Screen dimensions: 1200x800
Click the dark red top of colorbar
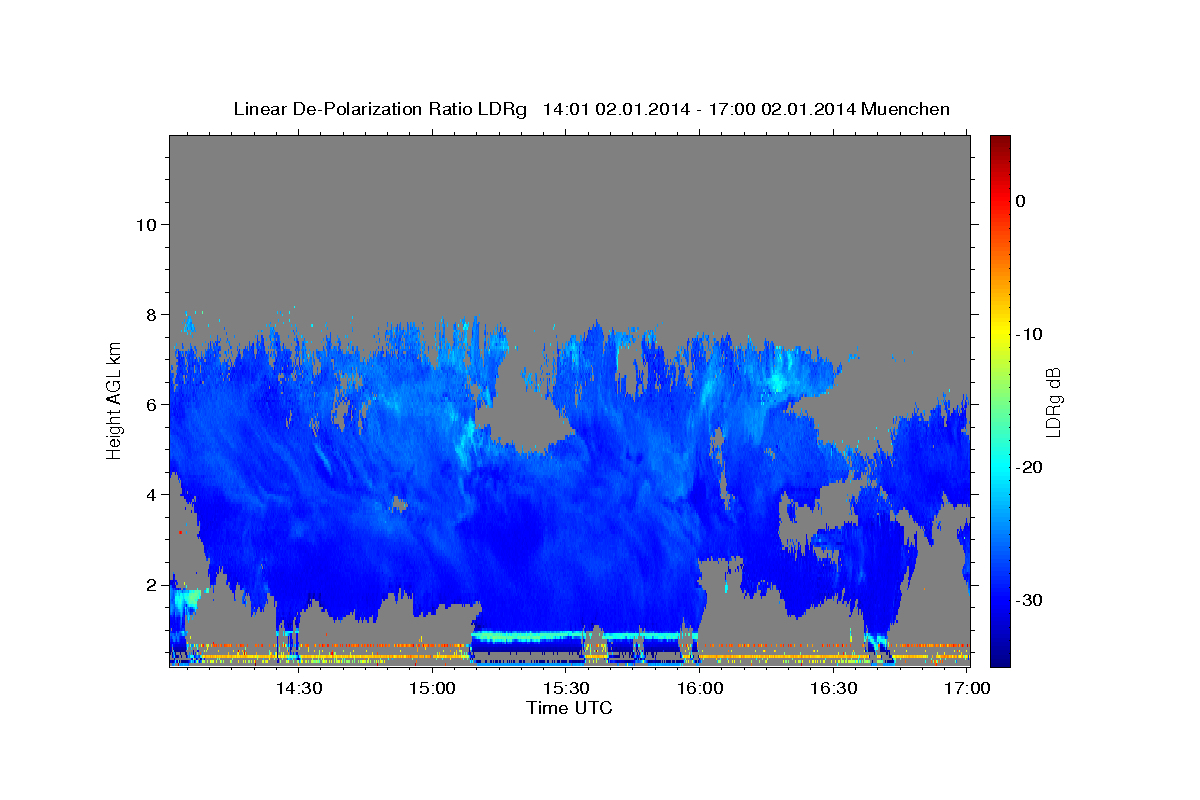coord(1000,142)
